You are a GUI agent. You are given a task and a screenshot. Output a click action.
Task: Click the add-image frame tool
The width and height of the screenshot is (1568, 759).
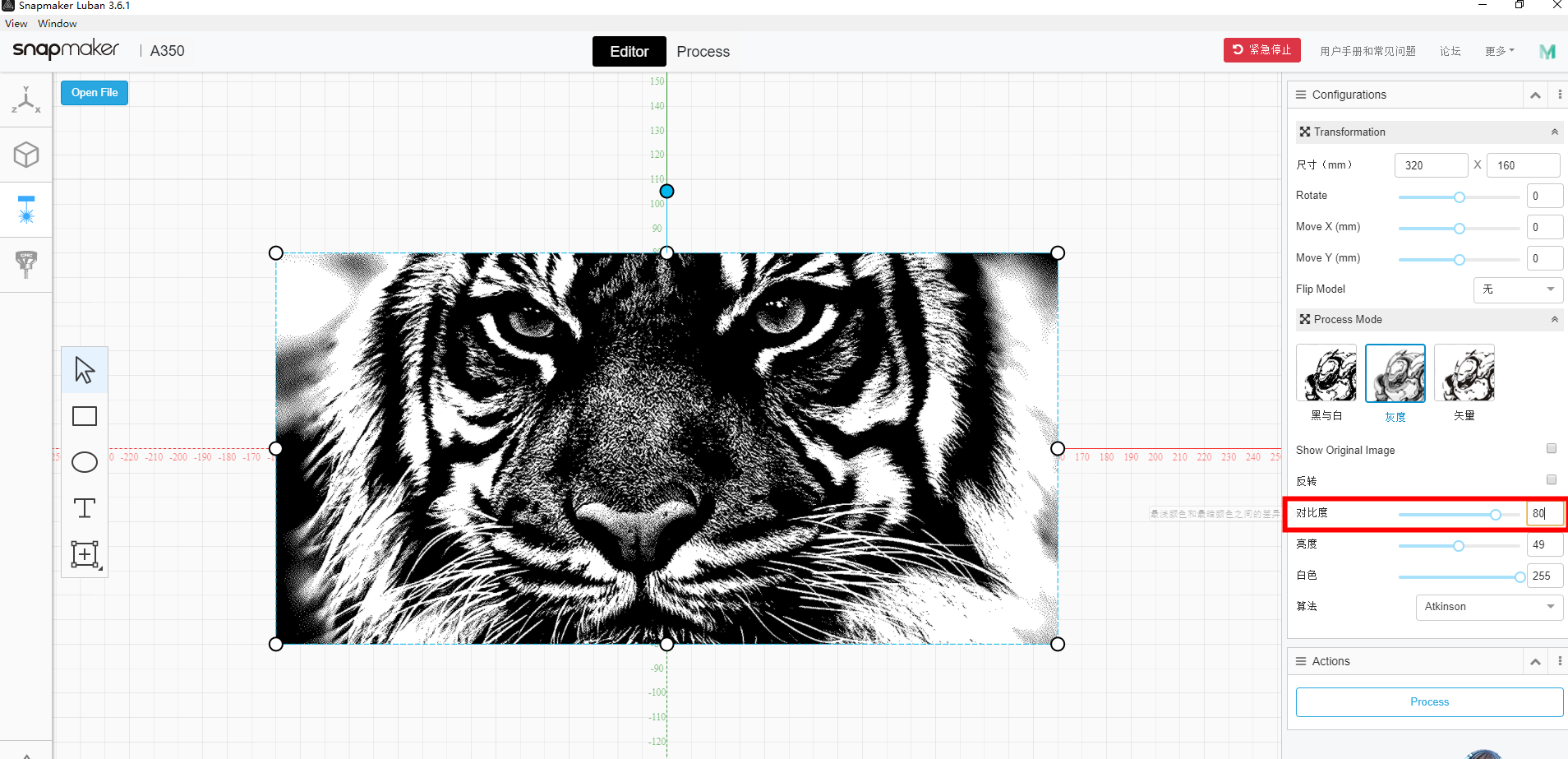85,554
